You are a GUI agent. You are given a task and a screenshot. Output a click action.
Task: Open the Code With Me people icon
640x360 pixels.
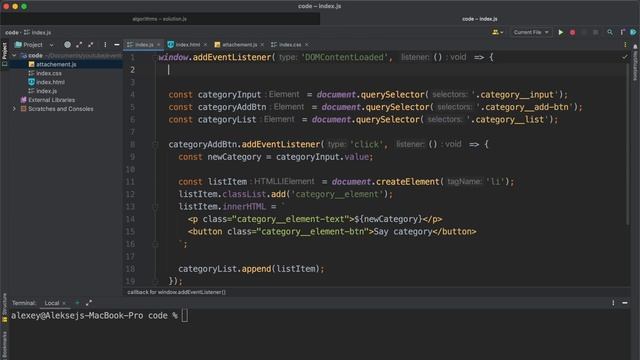tap(497, 32)
